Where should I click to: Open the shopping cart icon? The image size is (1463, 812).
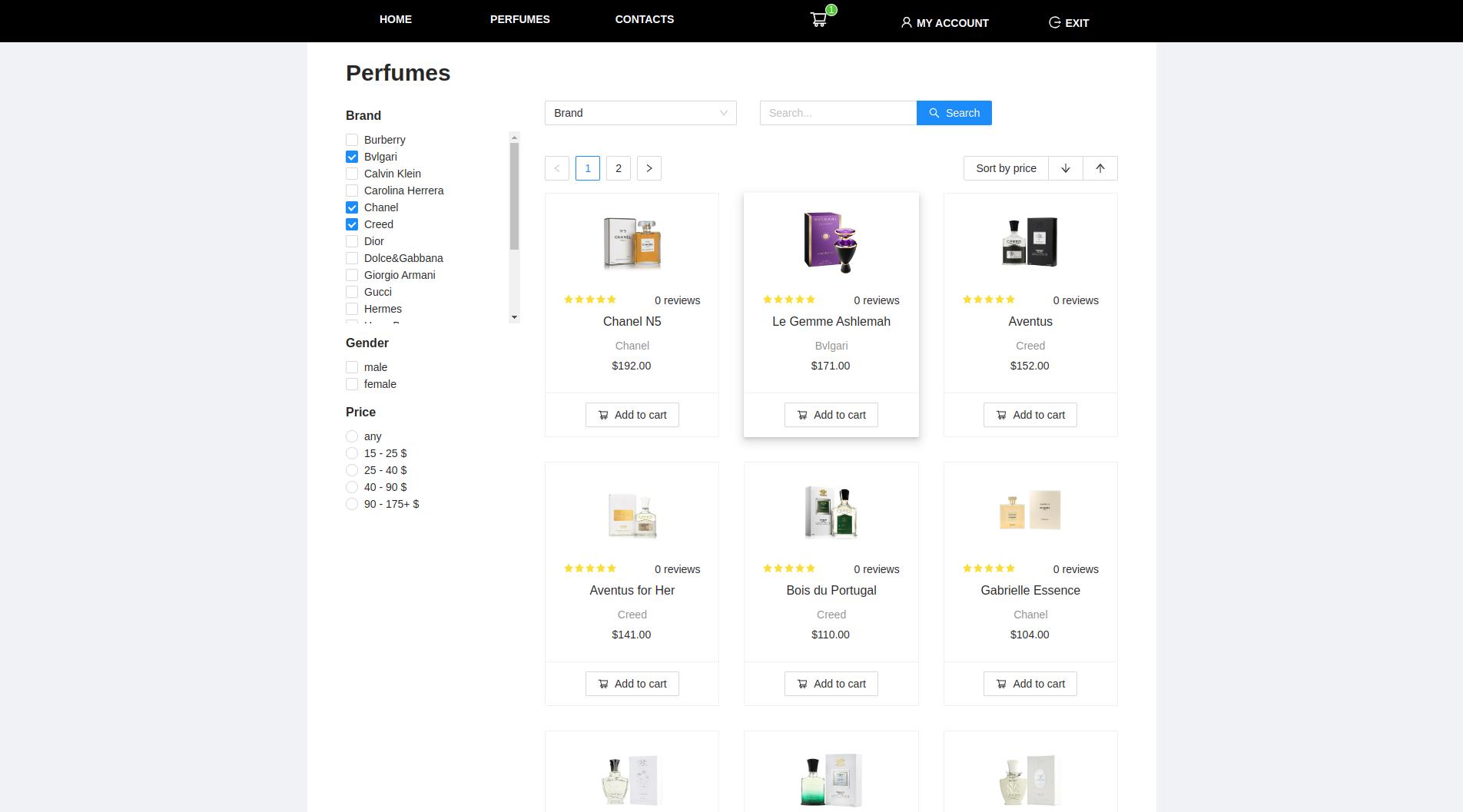point(819,20)
